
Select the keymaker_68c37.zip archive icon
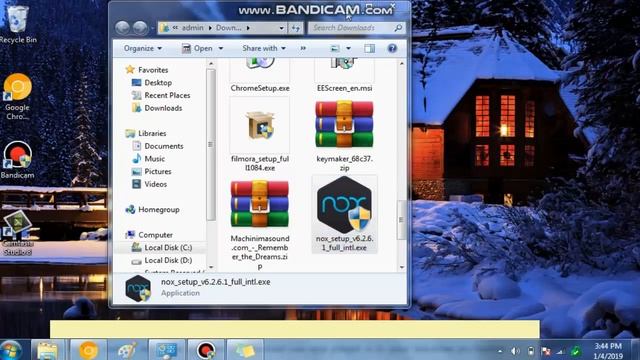344,124
